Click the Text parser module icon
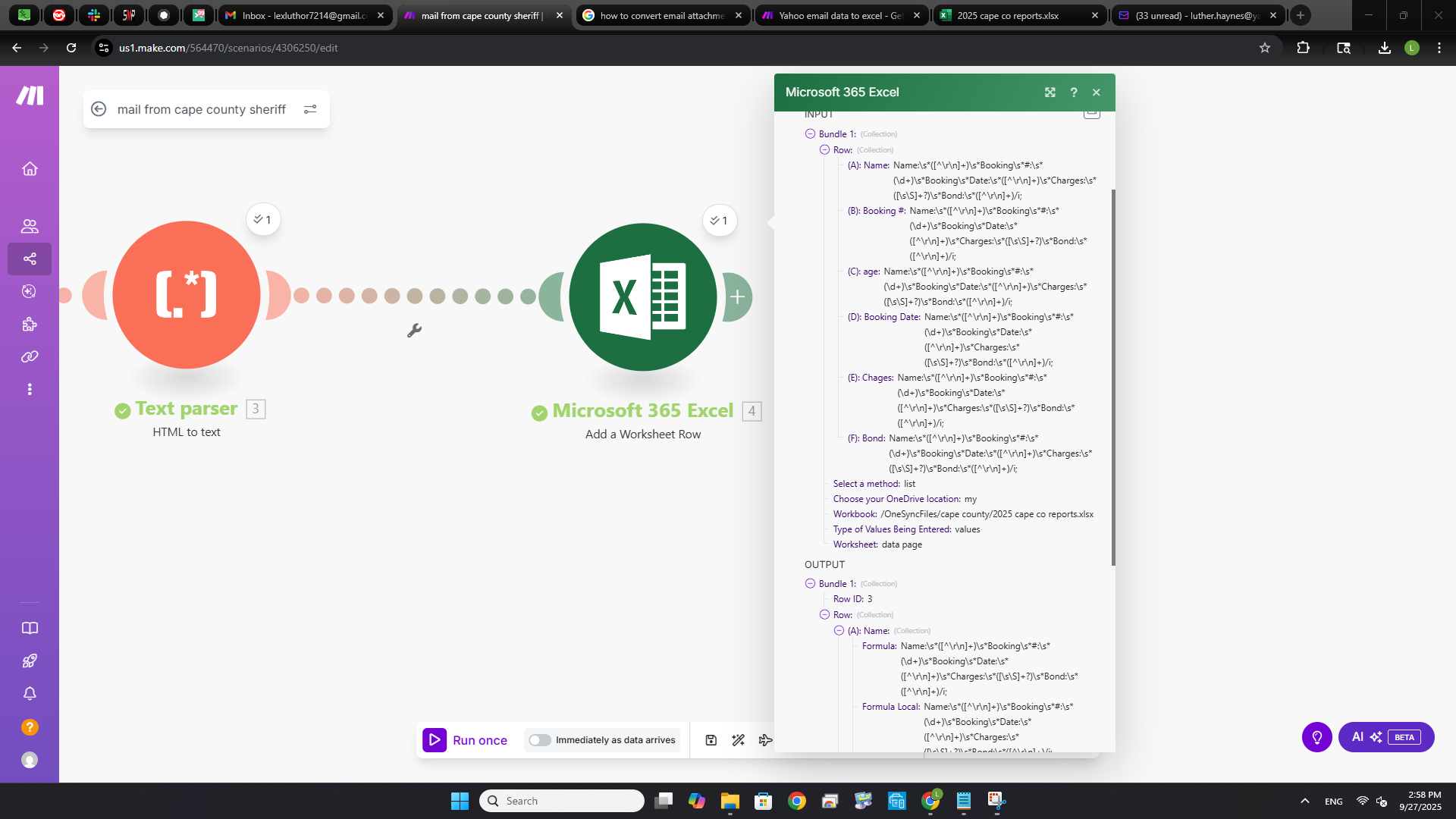This screenshot has width=1456, height=819. point(187,295)
